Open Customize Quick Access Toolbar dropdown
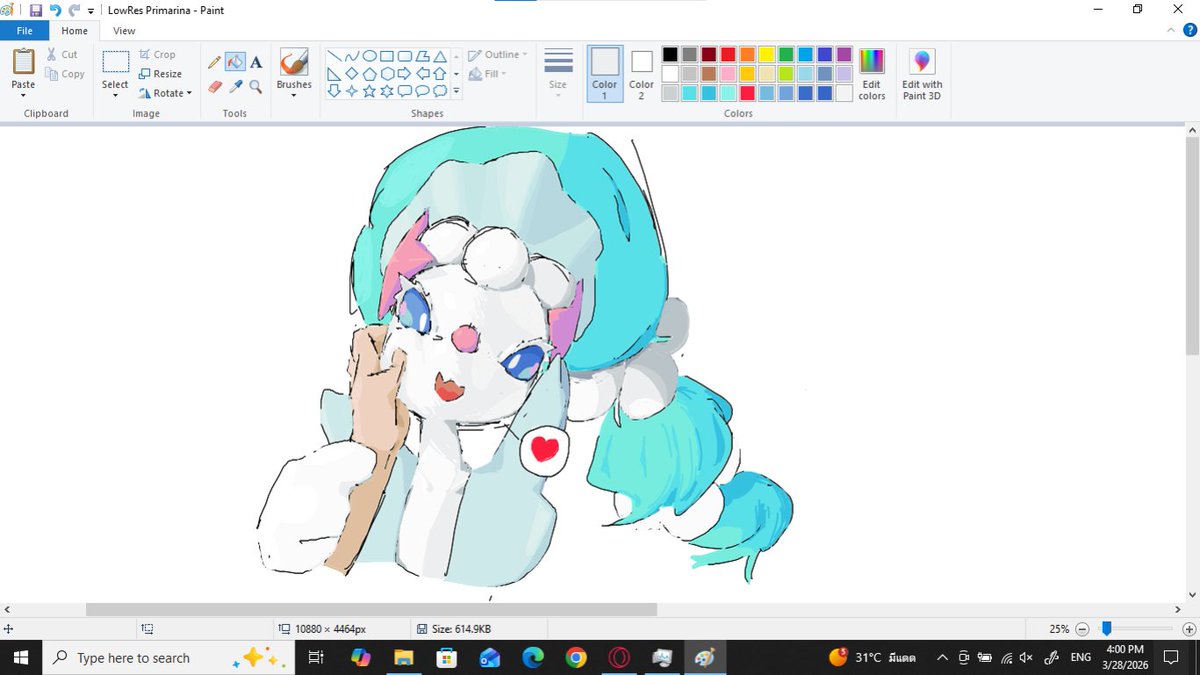 coord(92,11)
